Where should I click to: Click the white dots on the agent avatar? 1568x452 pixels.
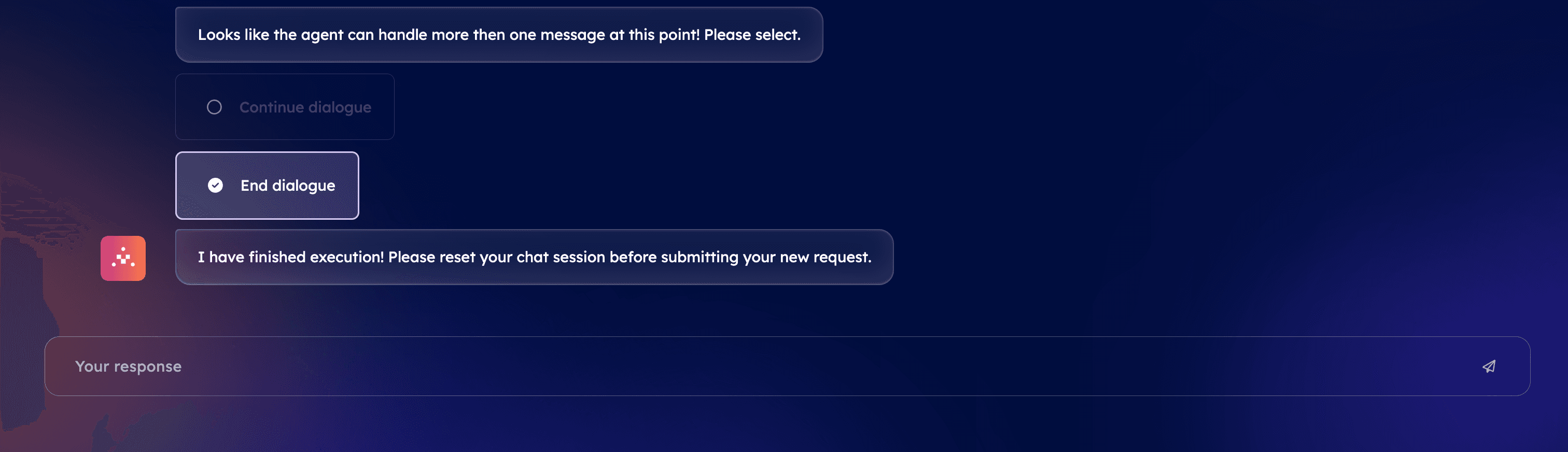coord(123,258)
